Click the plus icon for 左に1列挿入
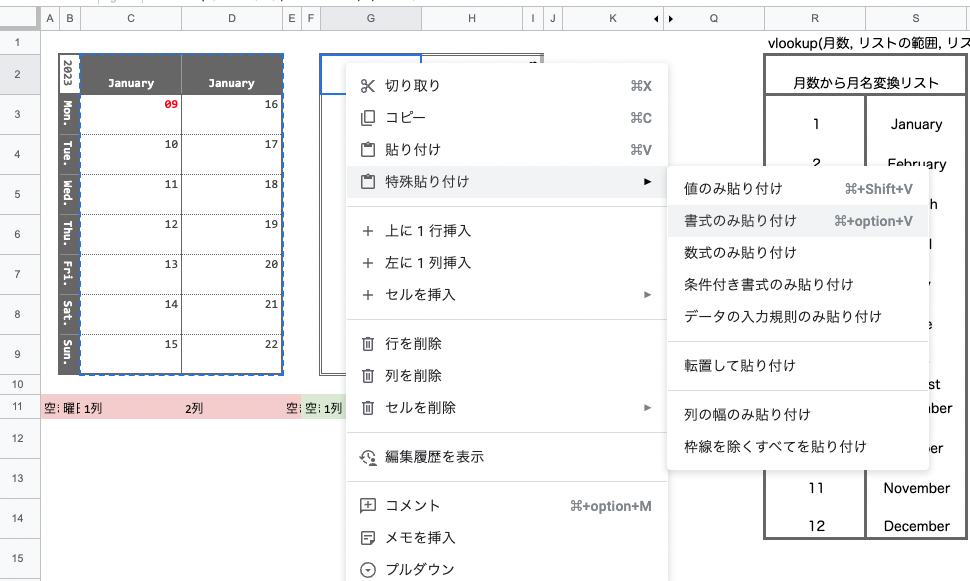 [368, 263]
